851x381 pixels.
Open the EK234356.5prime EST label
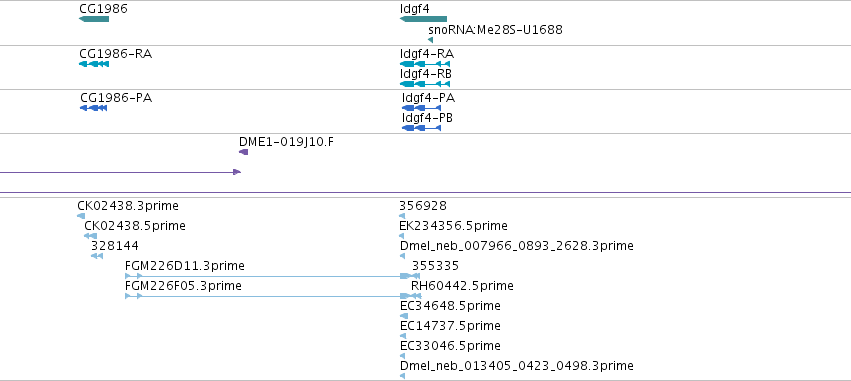click(x=454, y=226)
